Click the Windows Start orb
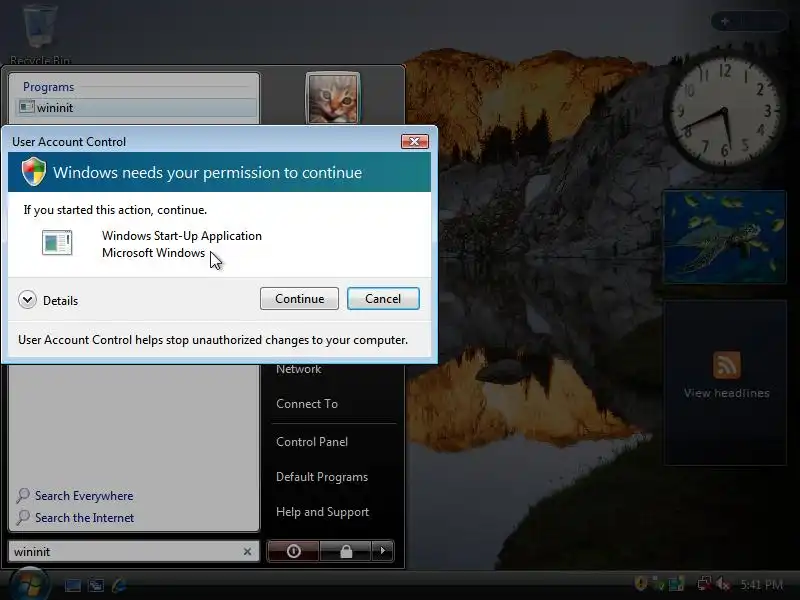The height and width of the screenshot is (600, 800). click(x=30, y=585)
